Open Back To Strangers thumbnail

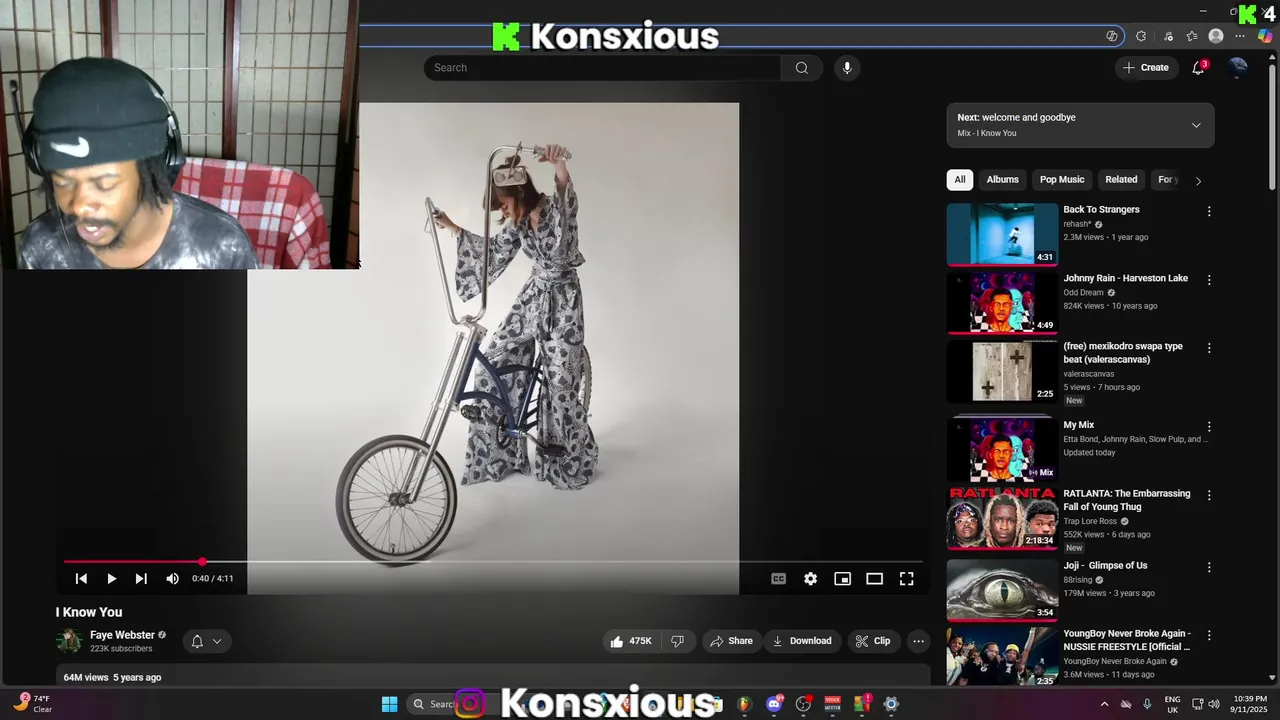[1002, 234]
